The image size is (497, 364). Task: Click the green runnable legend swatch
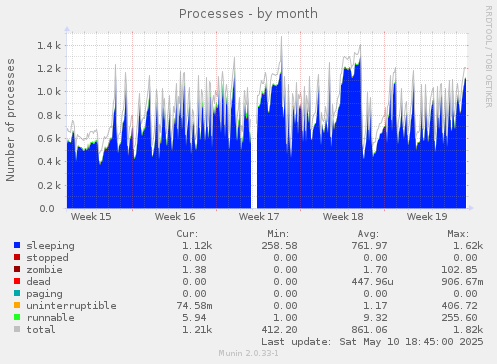point(17,317)
